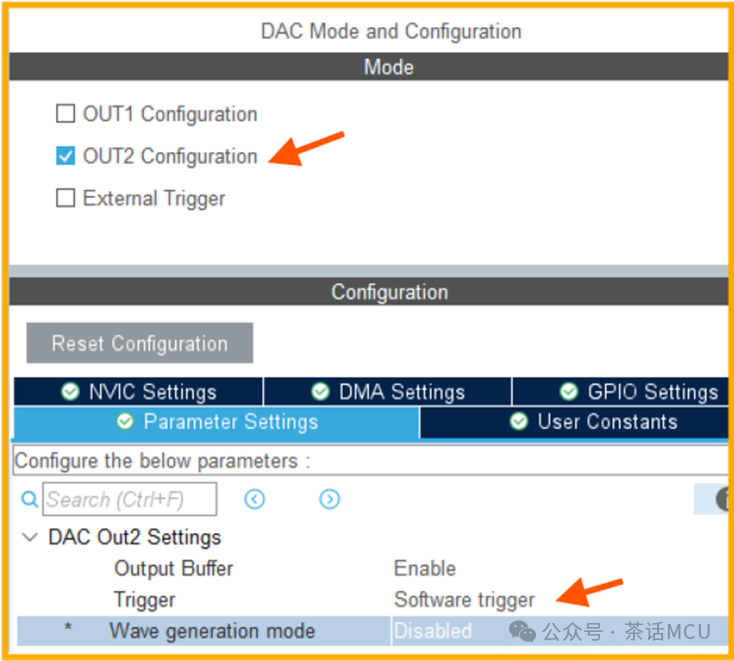
Task: Open the Output Buffer Enable value
Action: [x=425, y=569]
